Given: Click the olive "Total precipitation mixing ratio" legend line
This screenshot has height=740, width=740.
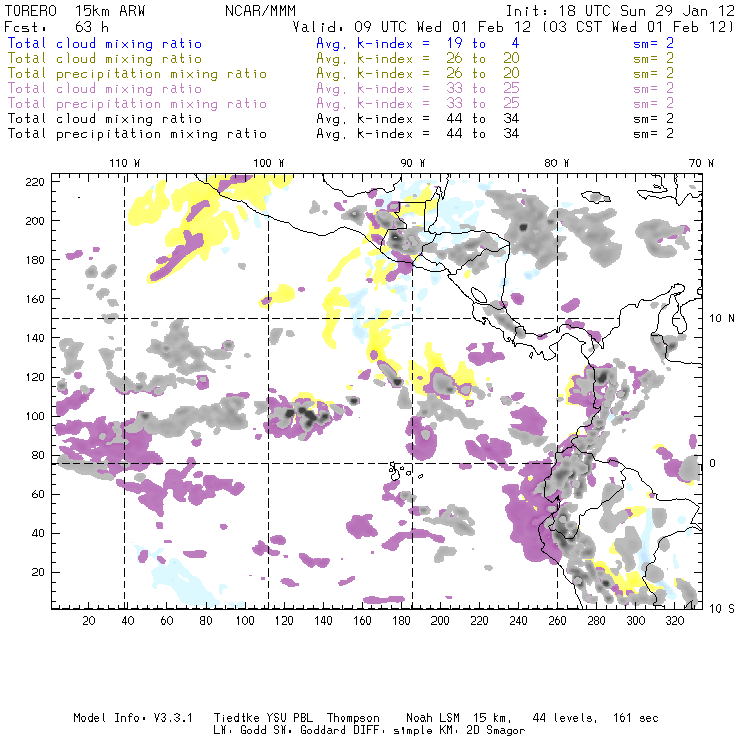Looking at the screenshot, I should point(137,74).
